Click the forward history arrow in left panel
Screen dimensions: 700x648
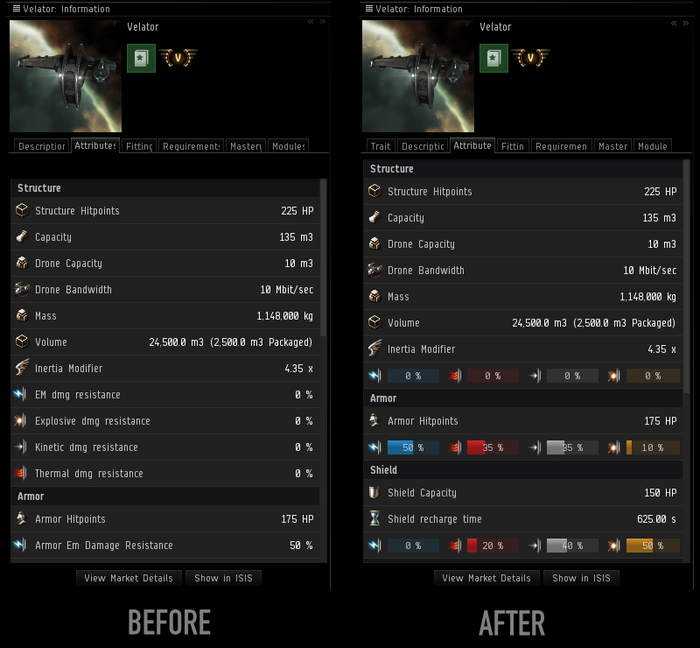(323, 21)
